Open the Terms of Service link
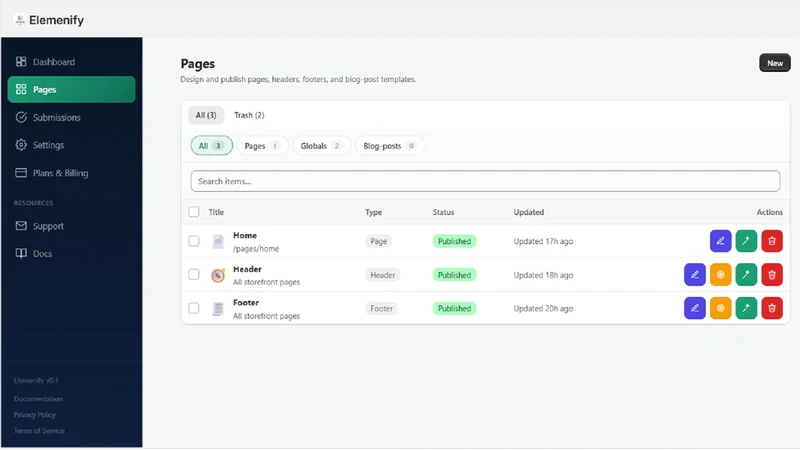 coord(39,431)
